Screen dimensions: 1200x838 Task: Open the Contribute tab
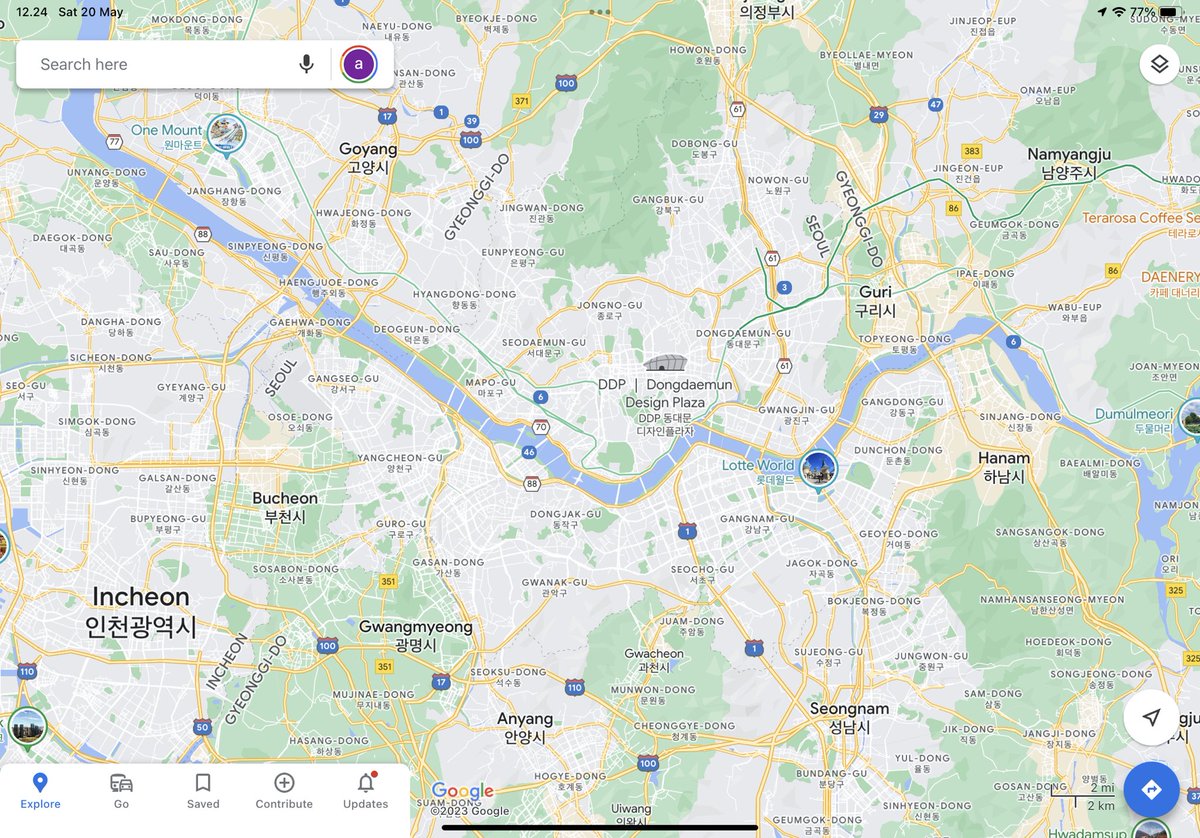(284, 791)
